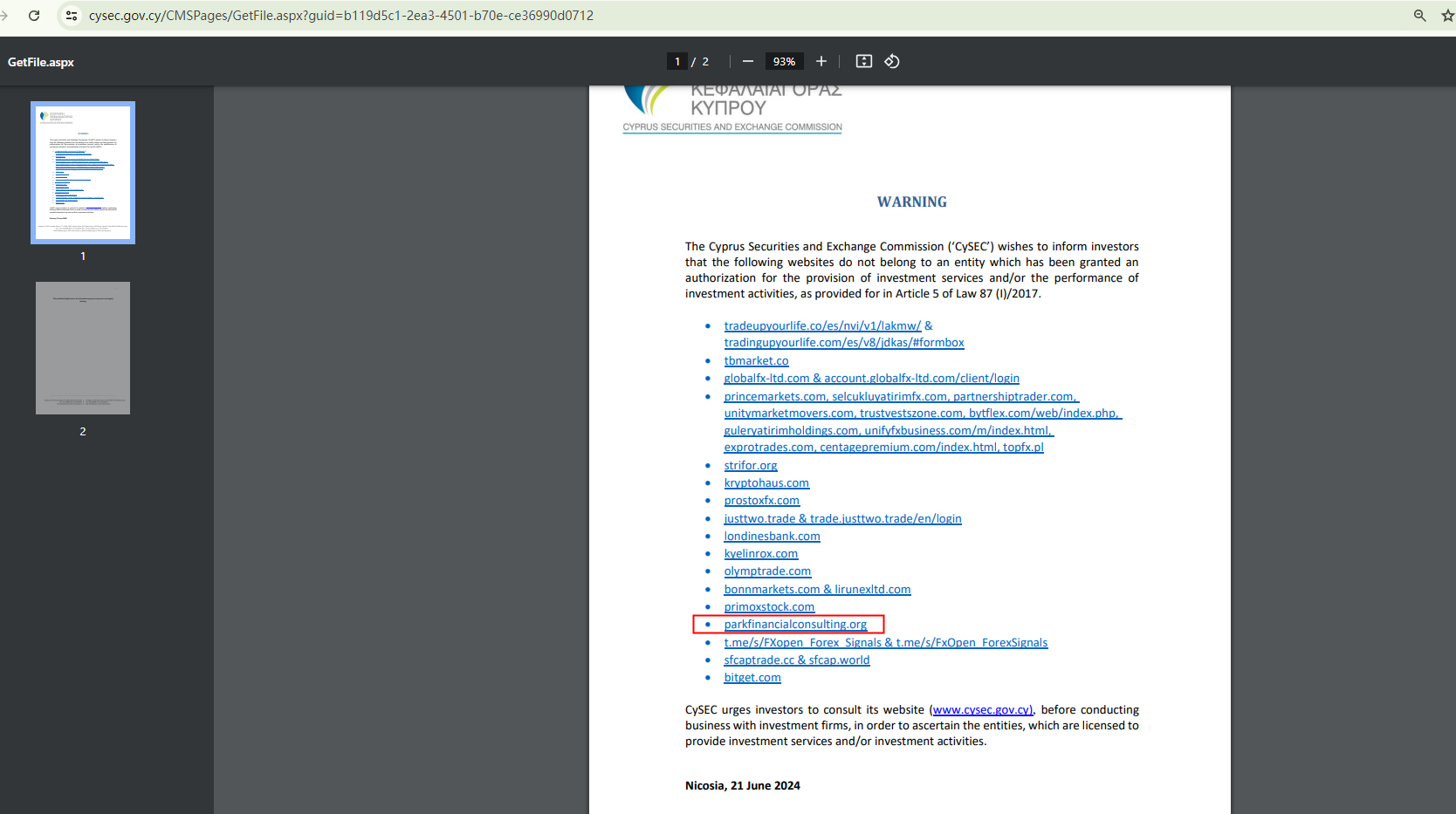1456x814 pixels.
Task: Open the parkfinancialconsulting.org link
Action: click(x=795, y=625)
